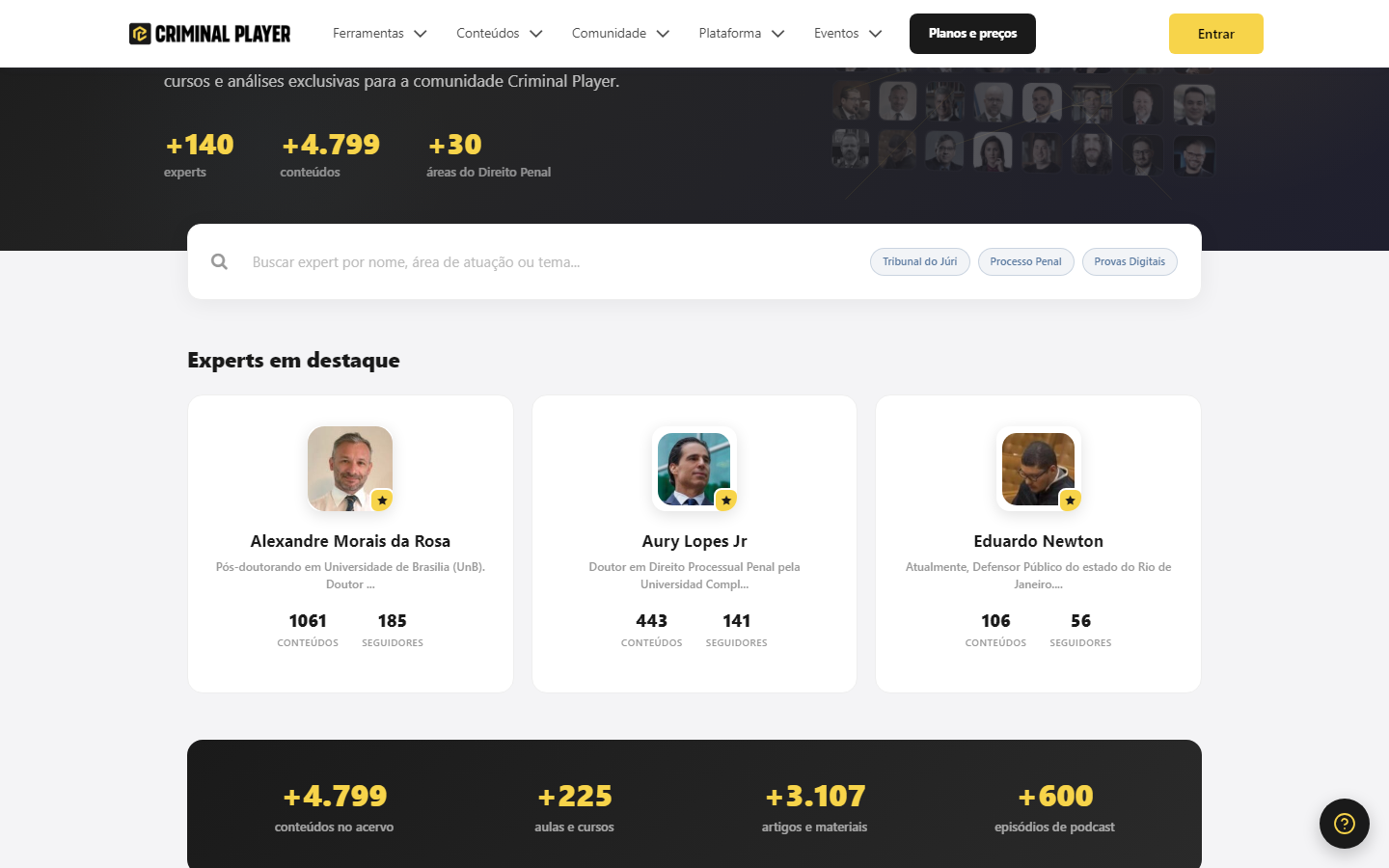The height and width of the screenshot is (868, 1389).
Task: Select the Processo Penal tag
Action: pos(1025,261)
